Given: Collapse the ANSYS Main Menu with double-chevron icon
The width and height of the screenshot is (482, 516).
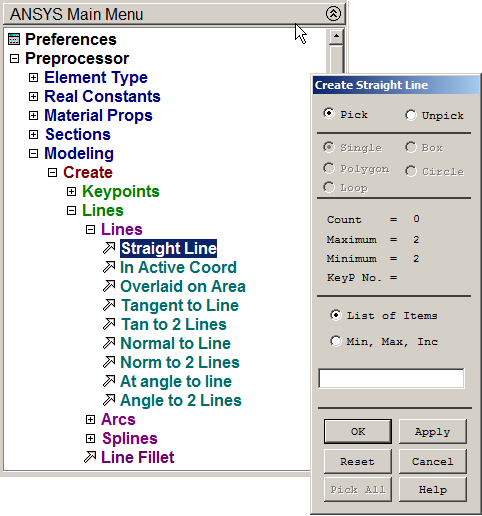Looking at the screenshot, I should pos(333,14).
